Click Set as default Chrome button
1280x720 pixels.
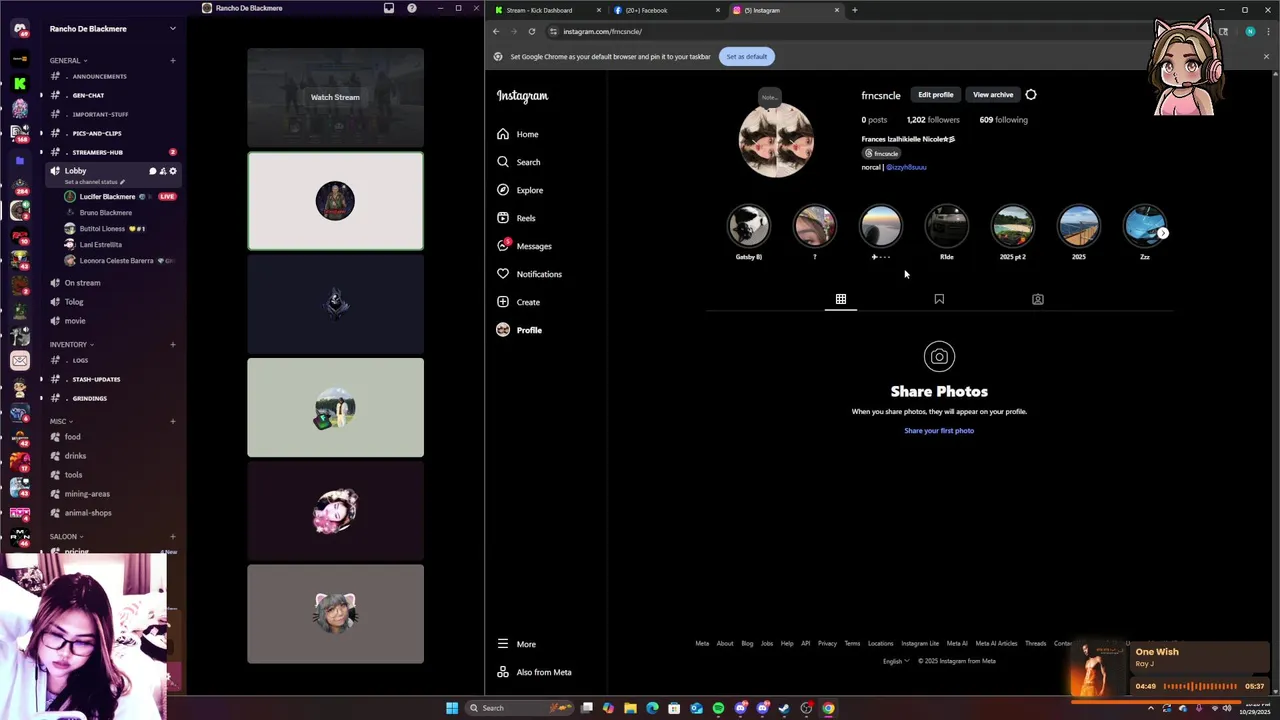pos(747,57)
